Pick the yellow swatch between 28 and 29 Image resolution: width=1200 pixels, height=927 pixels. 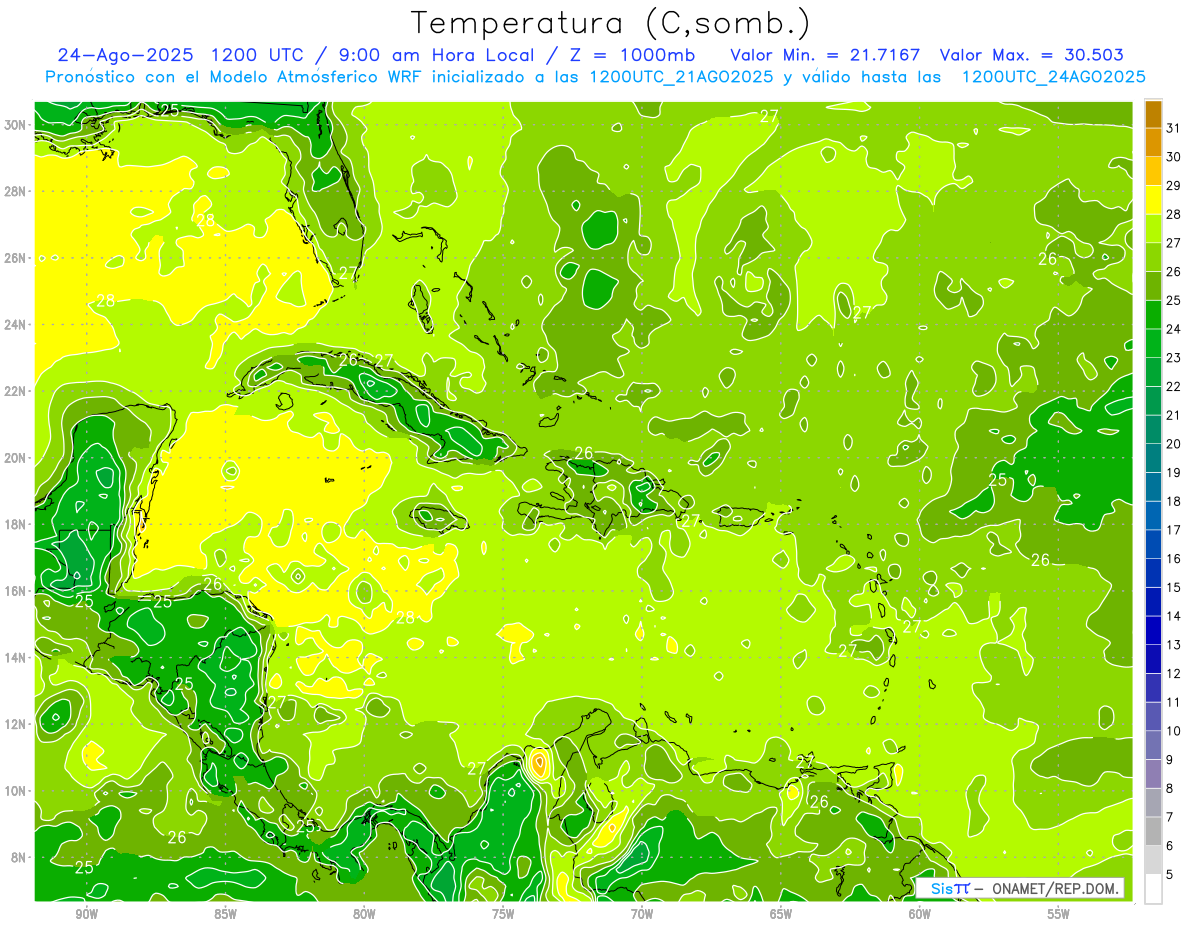[x=1153, y=200]
